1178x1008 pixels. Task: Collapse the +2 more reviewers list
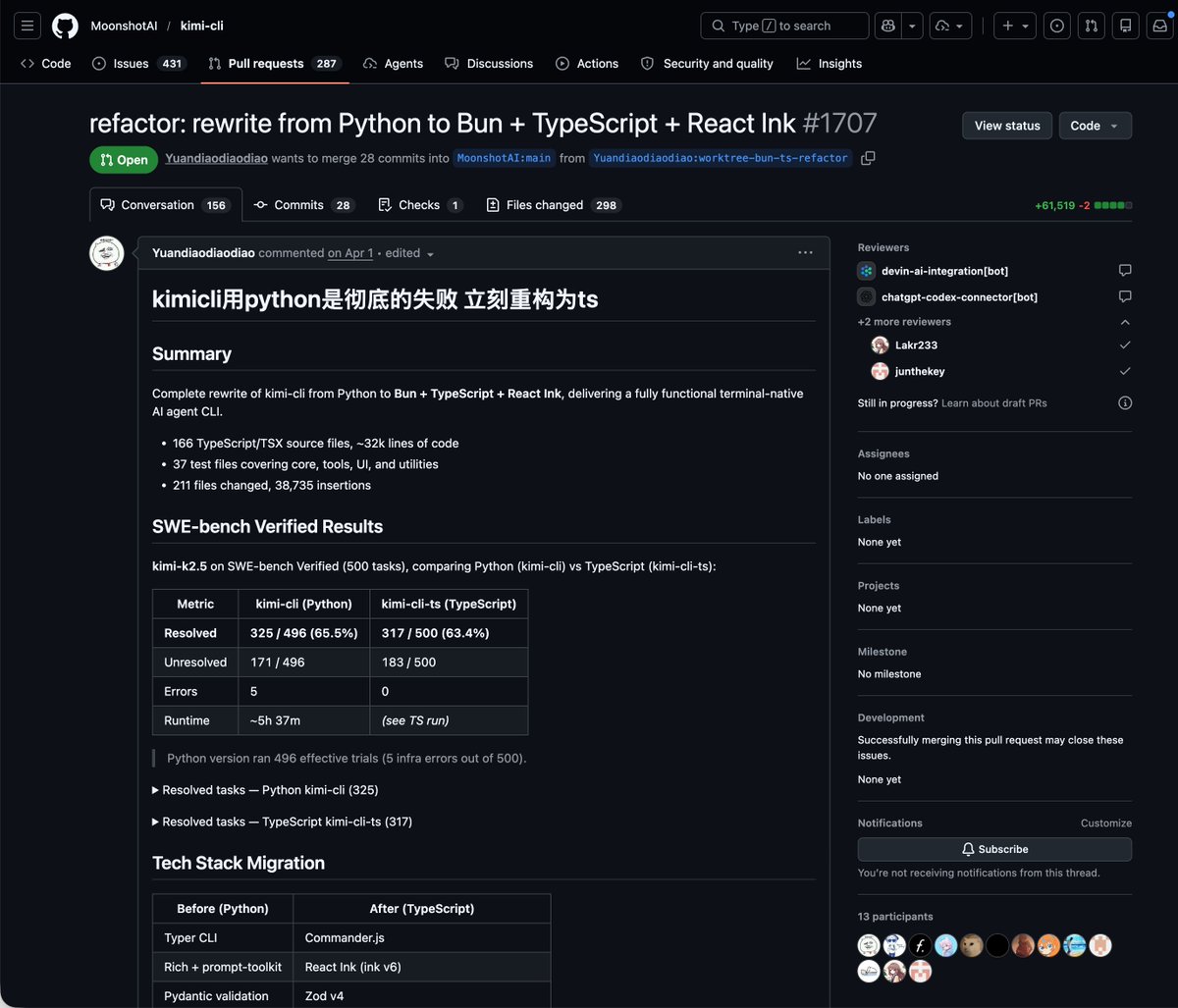point(1125,322)
